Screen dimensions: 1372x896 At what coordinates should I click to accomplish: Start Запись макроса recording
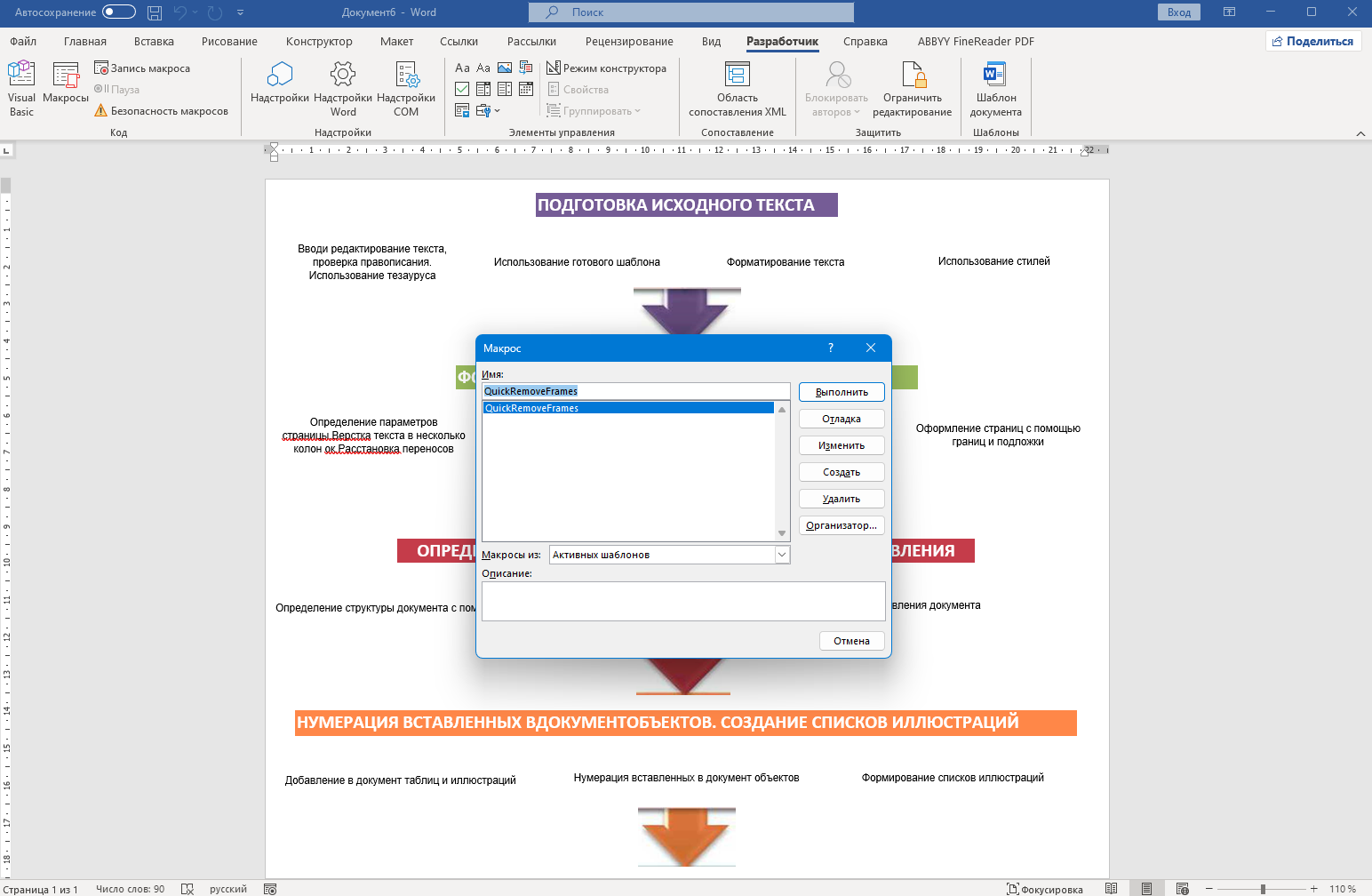pos(142,68)
